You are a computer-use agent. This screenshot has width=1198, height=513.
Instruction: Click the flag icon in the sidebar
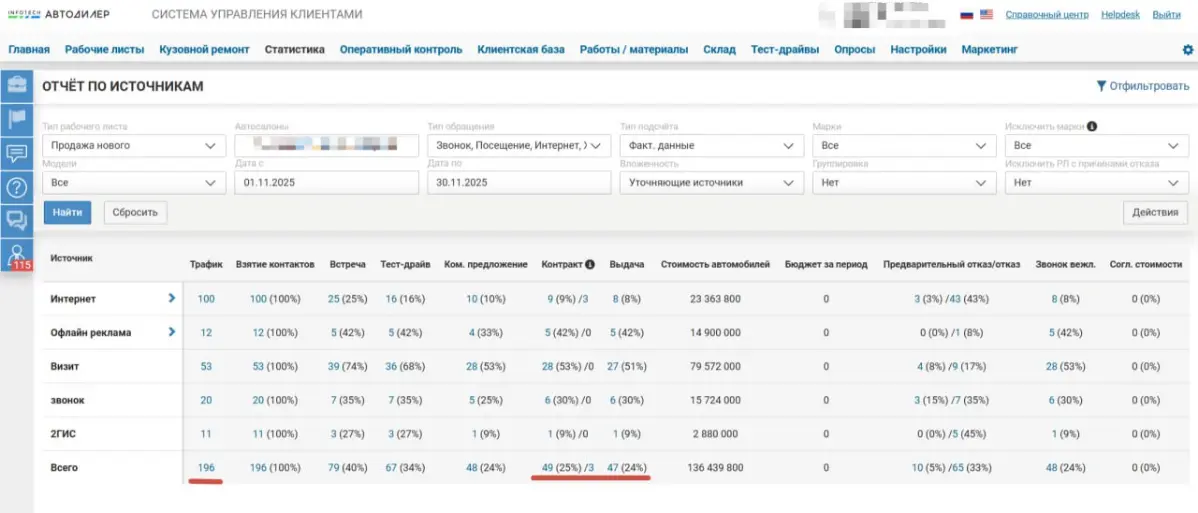pos(16,120)
